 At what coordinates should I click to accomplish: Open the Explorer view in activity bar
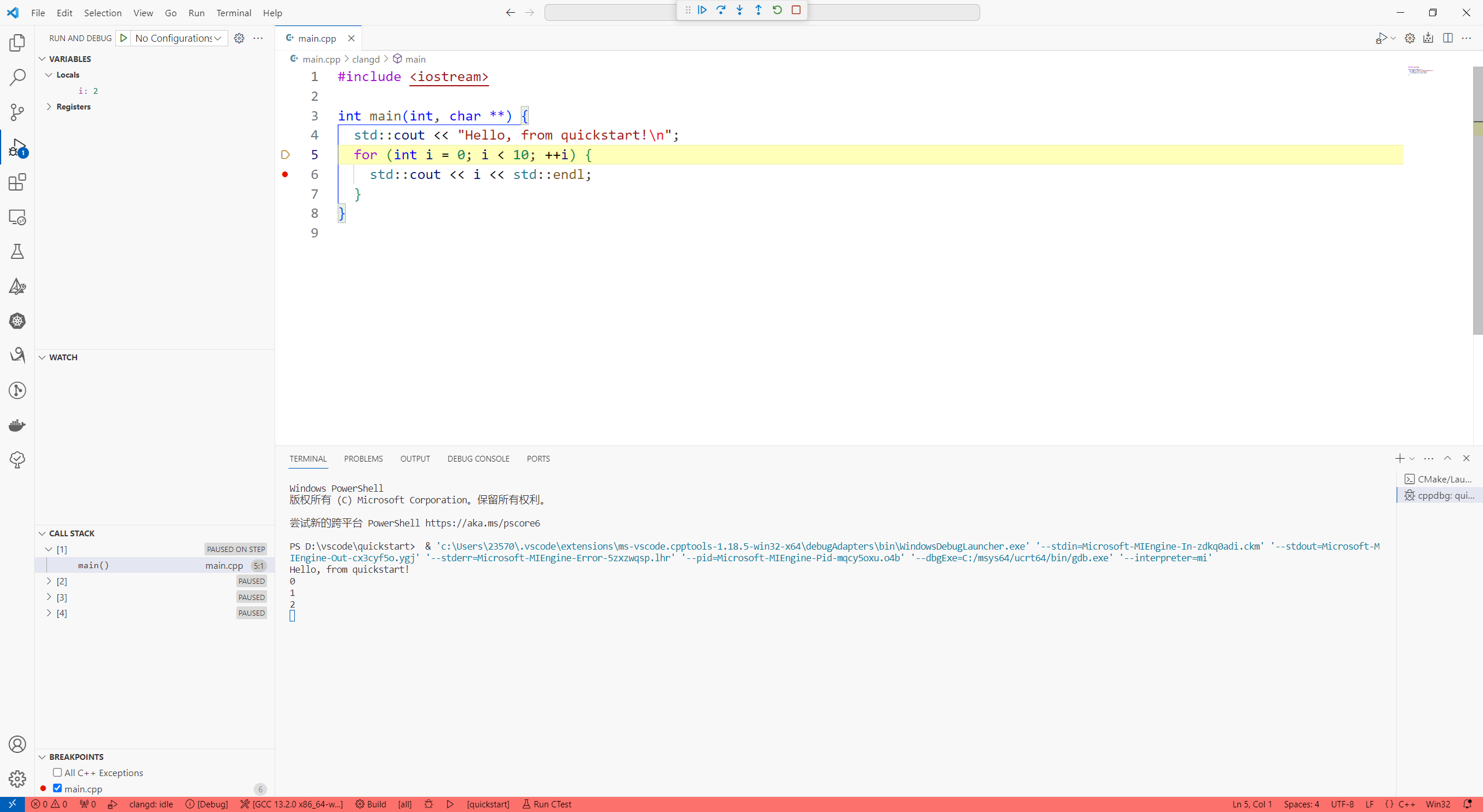17,43
